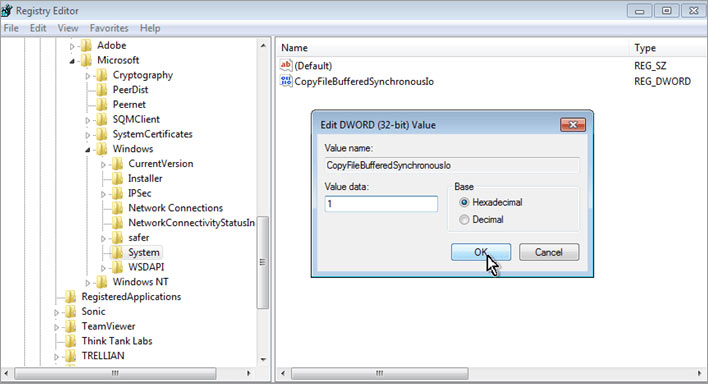Image resolution: width=708 pixels, height=384 pixels.
Task: Click the Peernet folder icon
Action: 102,105
